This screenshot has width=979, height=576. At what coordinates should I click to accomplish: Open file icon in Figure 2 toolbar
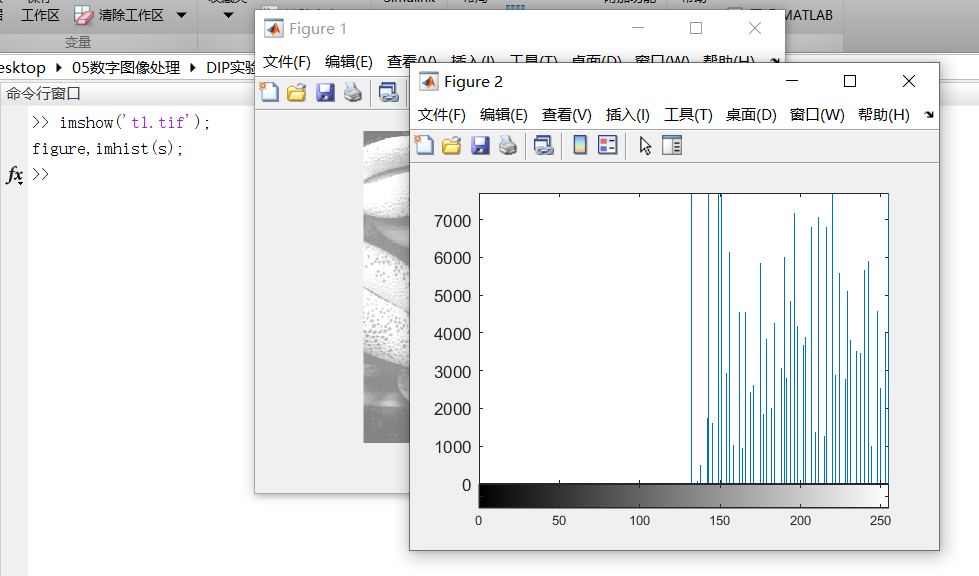451,146
